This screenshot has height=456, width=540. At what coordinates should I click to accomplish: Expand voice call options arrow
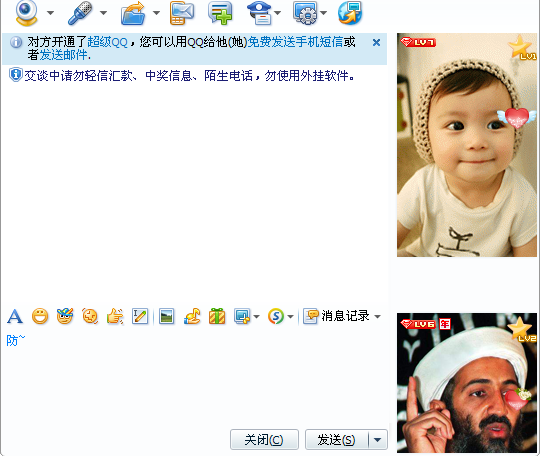pyautogui.click(x=103, y=13)
